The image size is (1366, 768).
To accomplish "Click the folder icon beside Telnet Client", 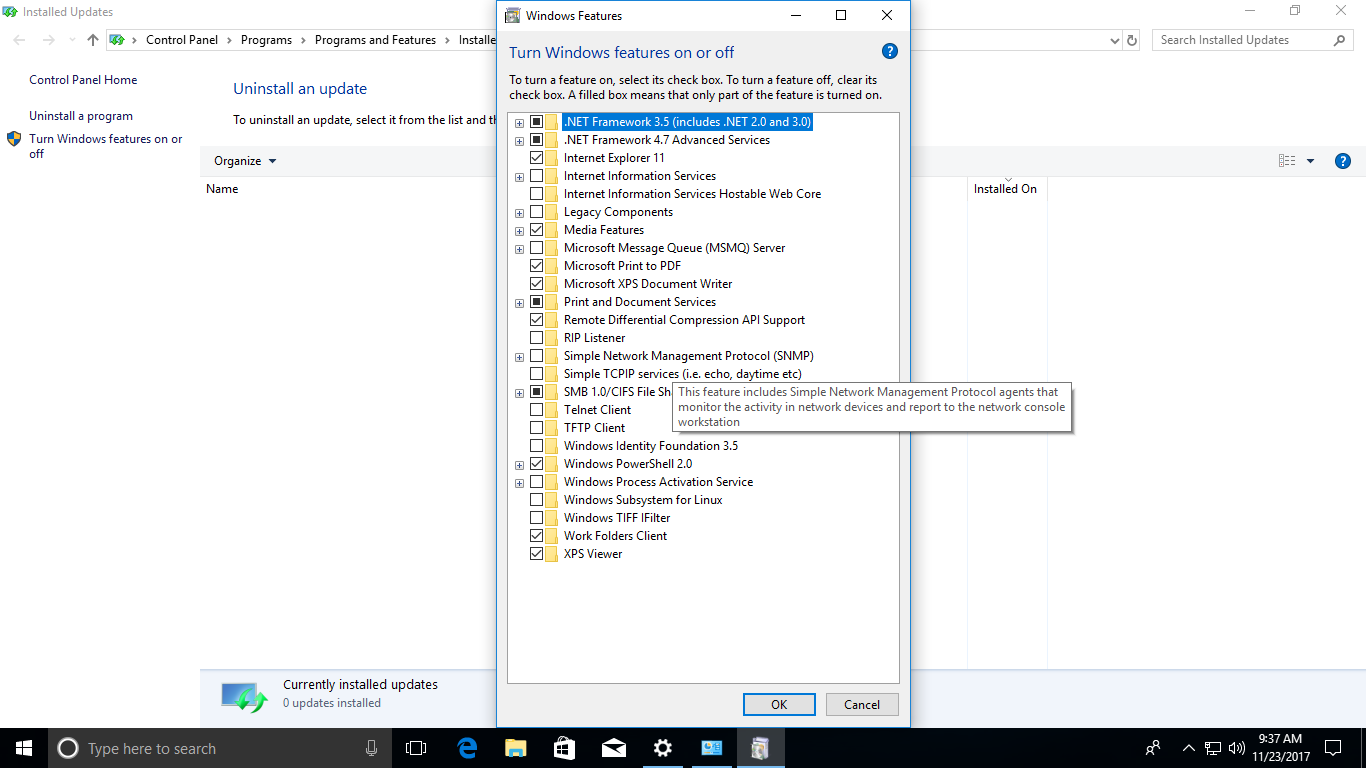I will (552, 410).
